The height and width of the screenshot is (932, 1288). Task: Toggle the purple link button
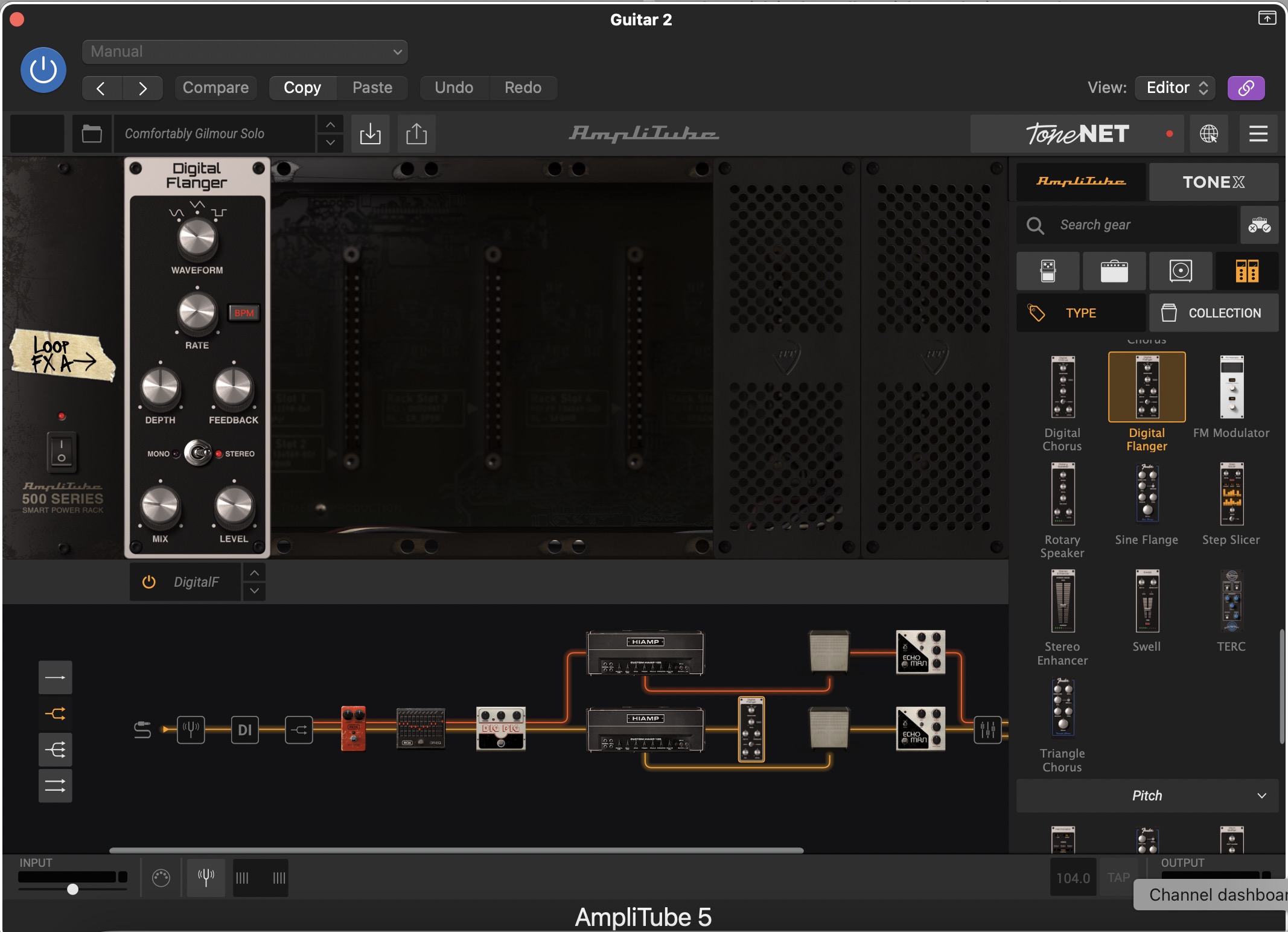(x=1246, y=88)
